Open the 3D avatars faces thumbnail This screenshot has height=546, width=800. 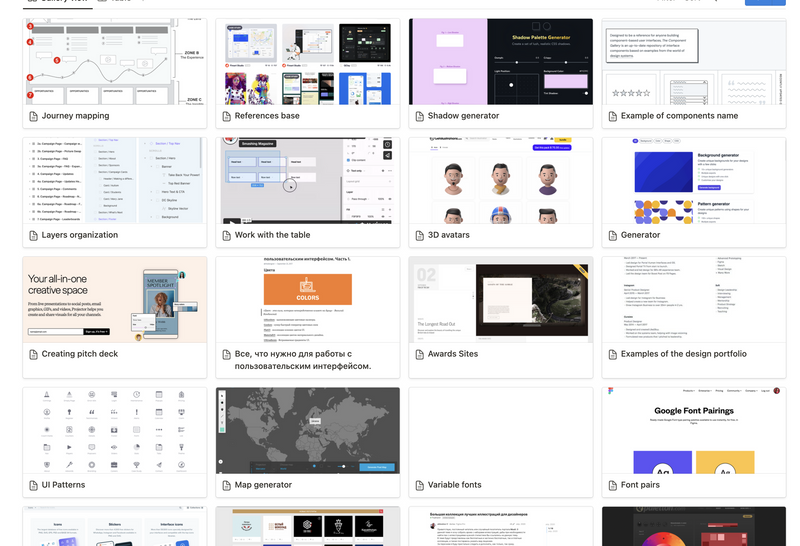click(501, 181)
